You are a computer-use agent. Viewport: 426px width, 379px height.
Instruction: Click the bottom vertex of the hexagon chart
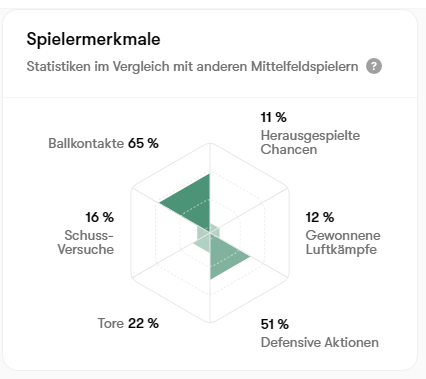(210, 323)
